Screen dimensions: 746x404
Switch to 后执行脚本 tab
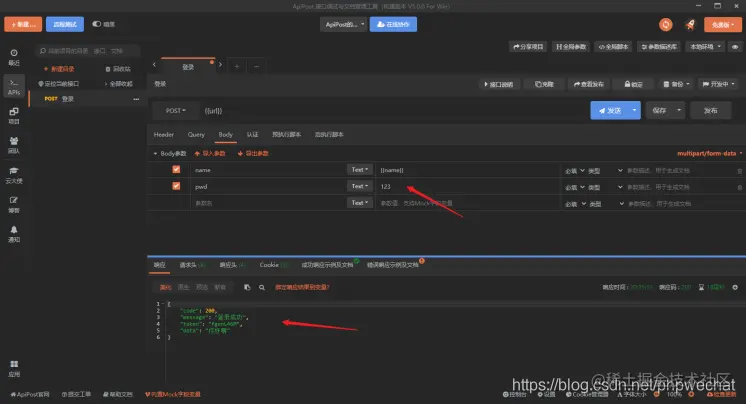tap(329, 135)
